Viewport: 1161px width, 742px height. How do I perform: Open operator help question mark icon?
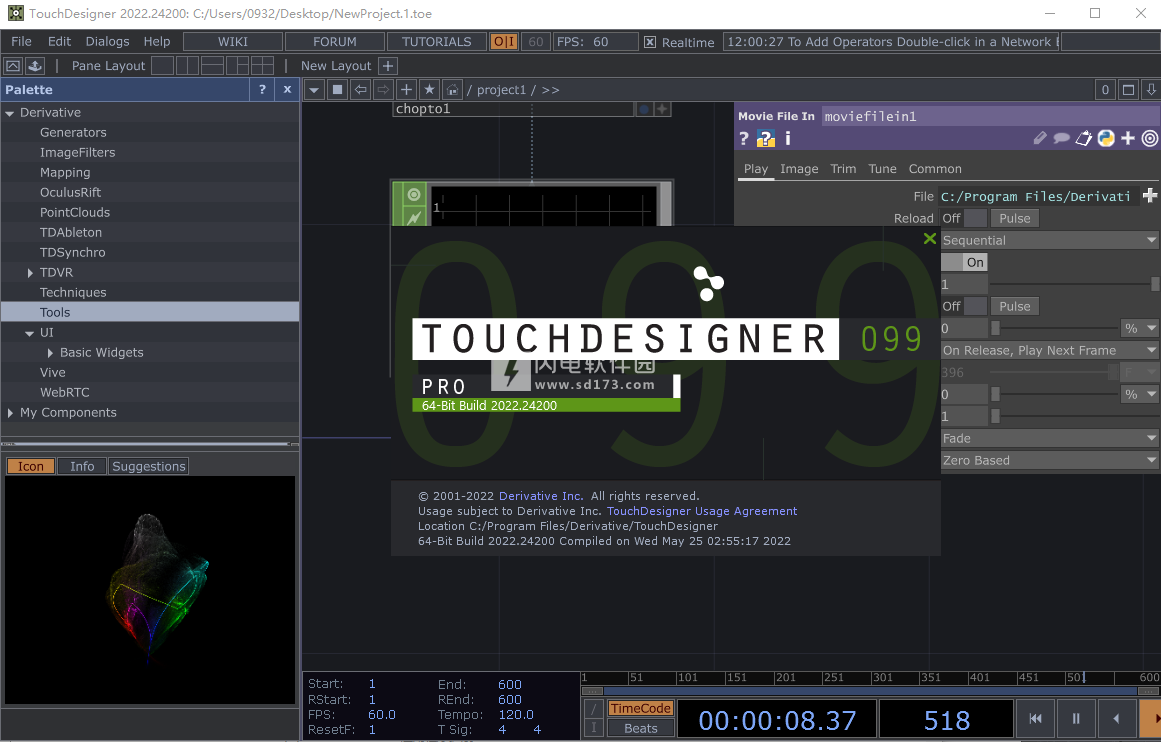pyautogui.click(x=744, y=138)
